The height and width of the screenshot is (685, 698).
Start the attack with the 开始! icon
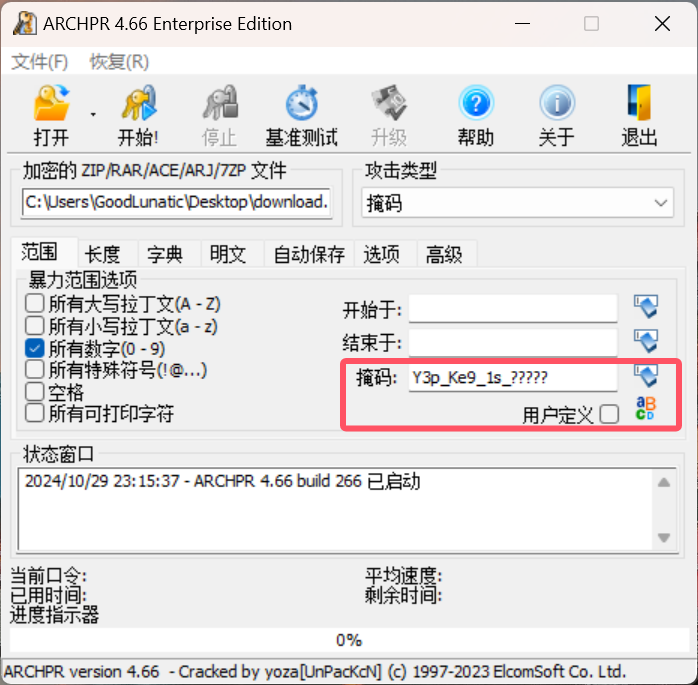pos(138,103)
